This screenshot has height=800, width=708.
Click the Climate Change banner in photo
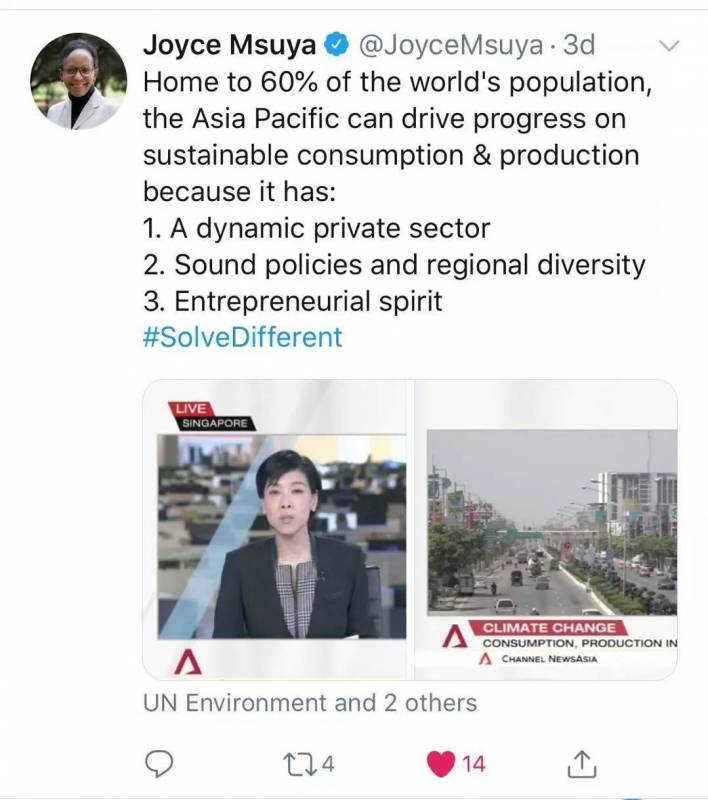click(x=548, y=628)
